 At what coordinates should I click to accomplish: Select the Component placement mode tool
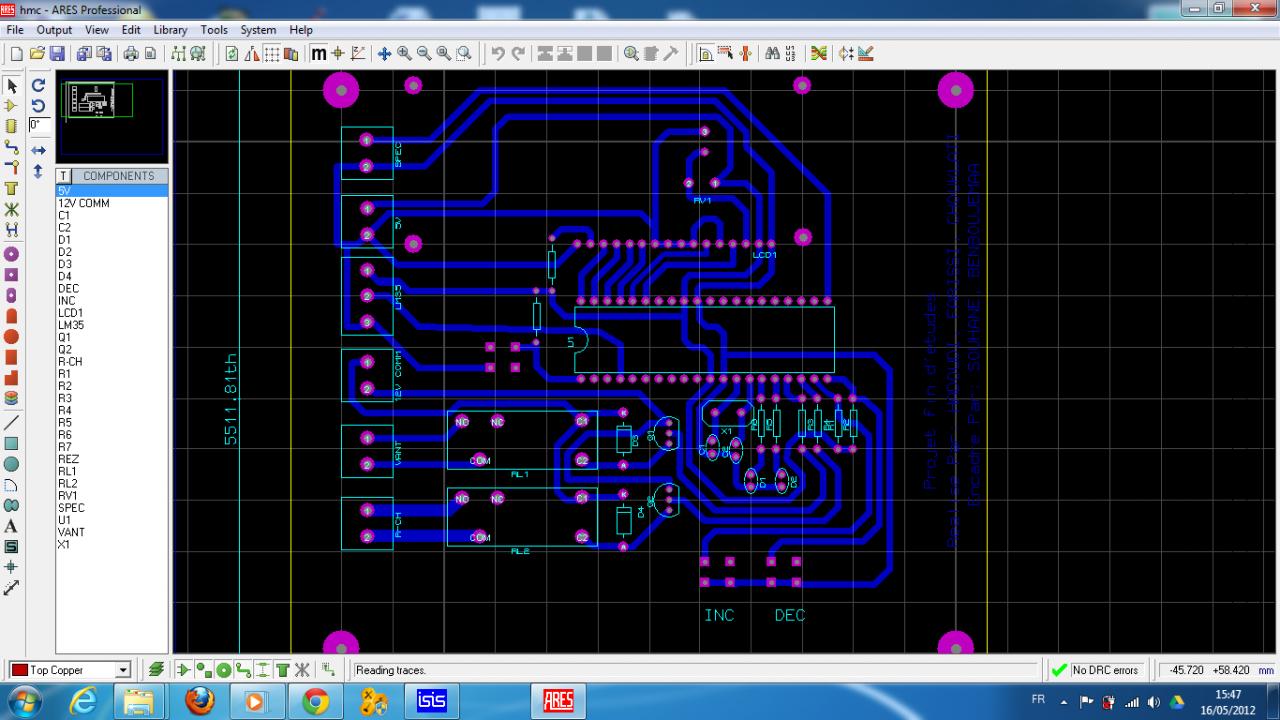coord(12,105)
